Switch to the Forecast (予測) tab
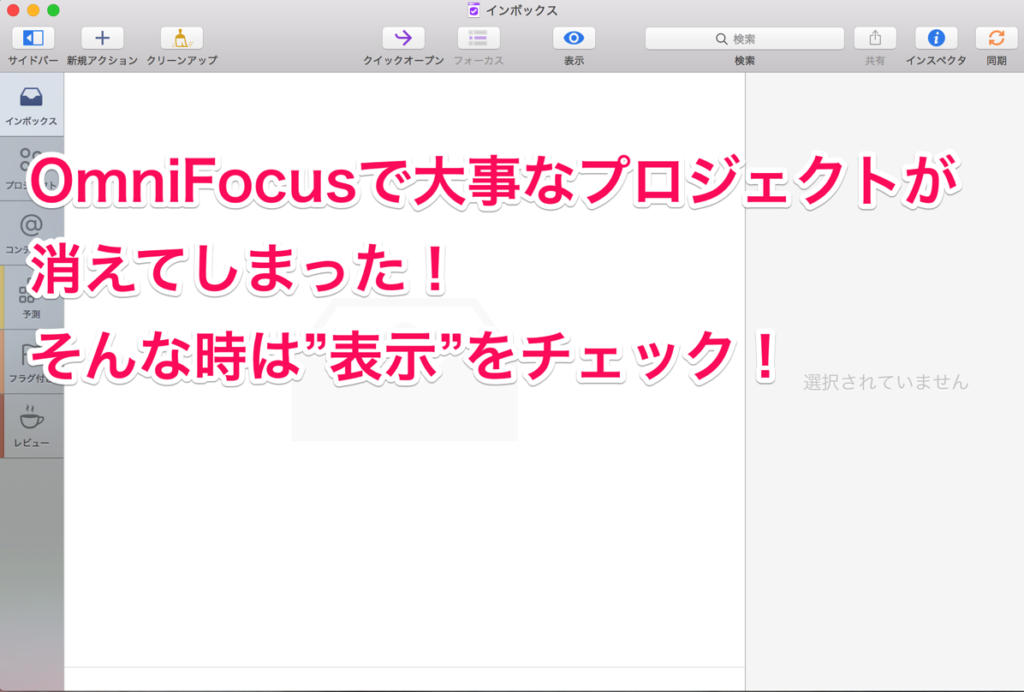Screen dimensions: 1024x692 click(x=31, y=297)
